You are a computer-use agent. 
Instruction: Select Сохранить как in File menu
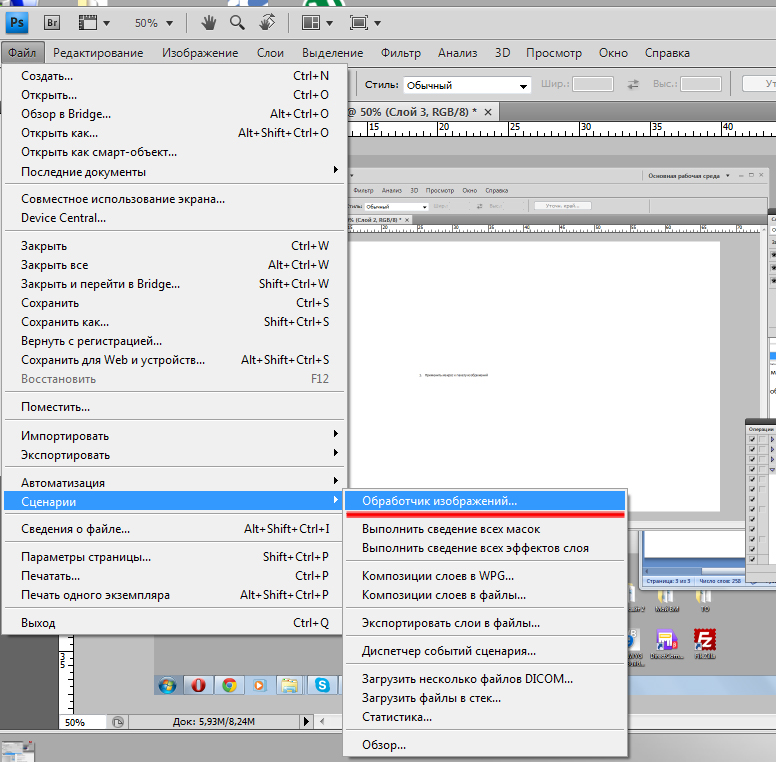click(65, 322)
